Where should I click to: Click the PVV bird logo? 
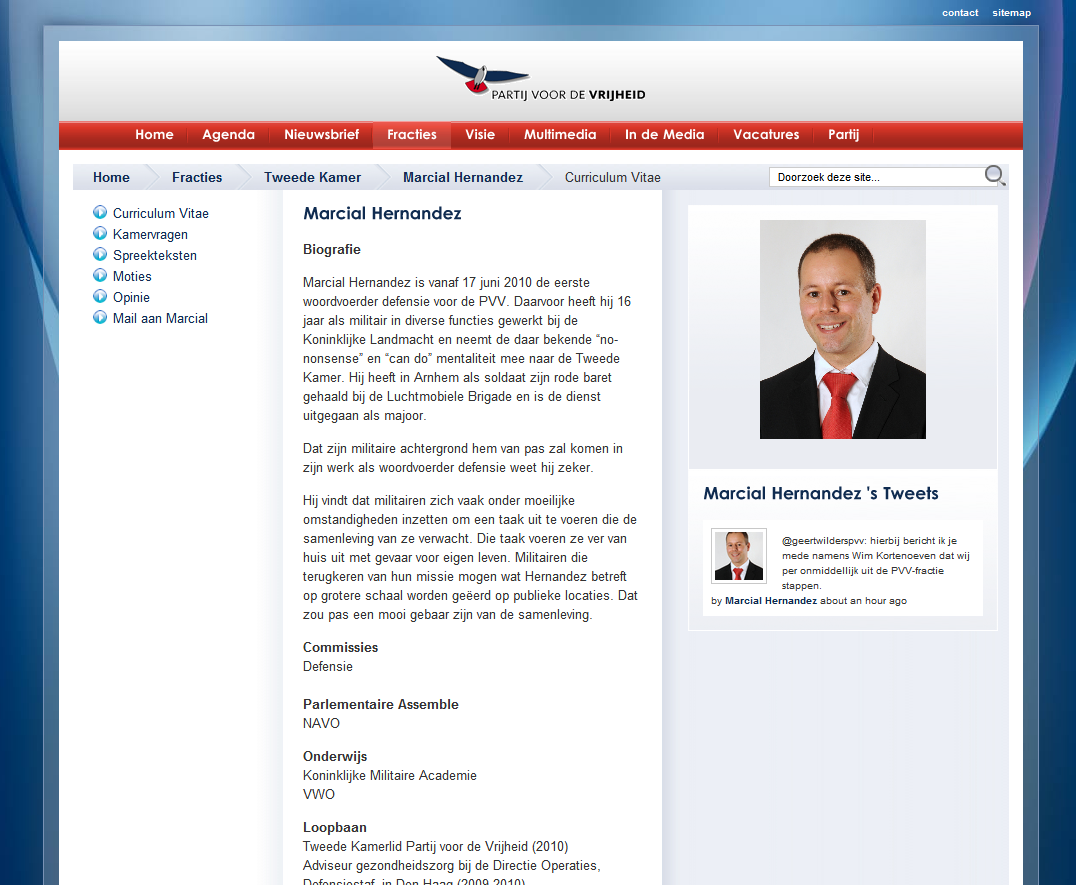point(540,78)
